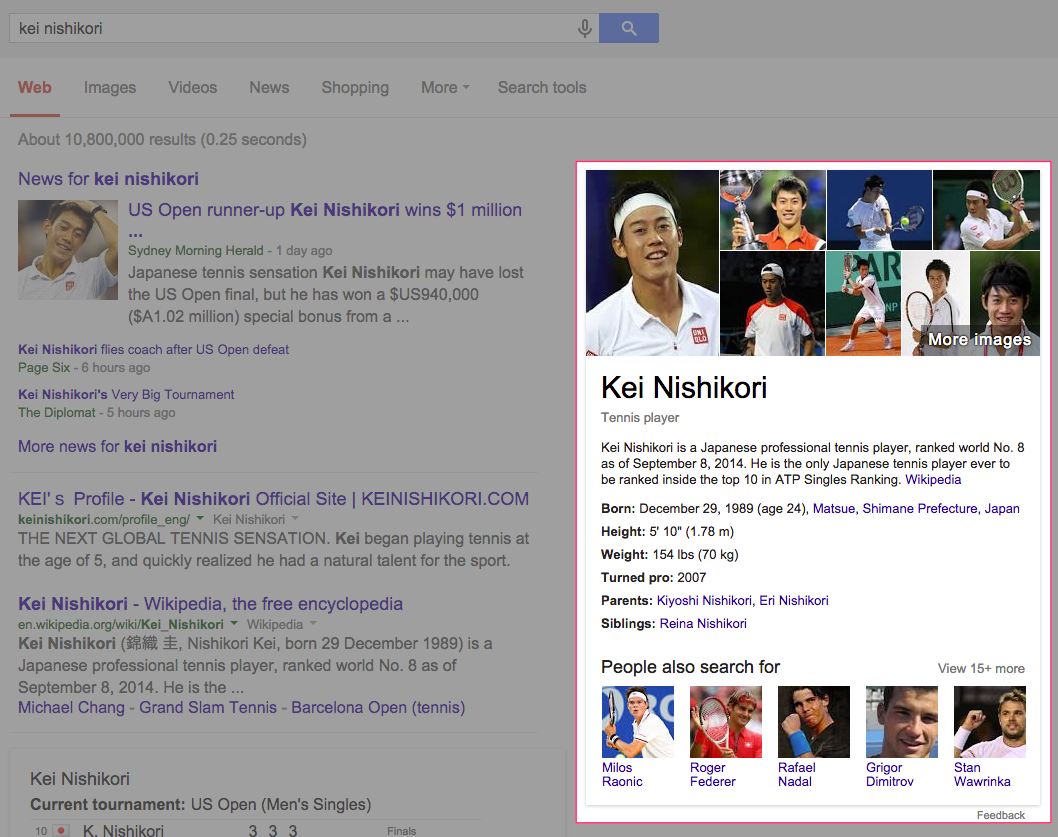
Task: Click the photo in red-white shirt and cap
Action: [x=773, y=304]
